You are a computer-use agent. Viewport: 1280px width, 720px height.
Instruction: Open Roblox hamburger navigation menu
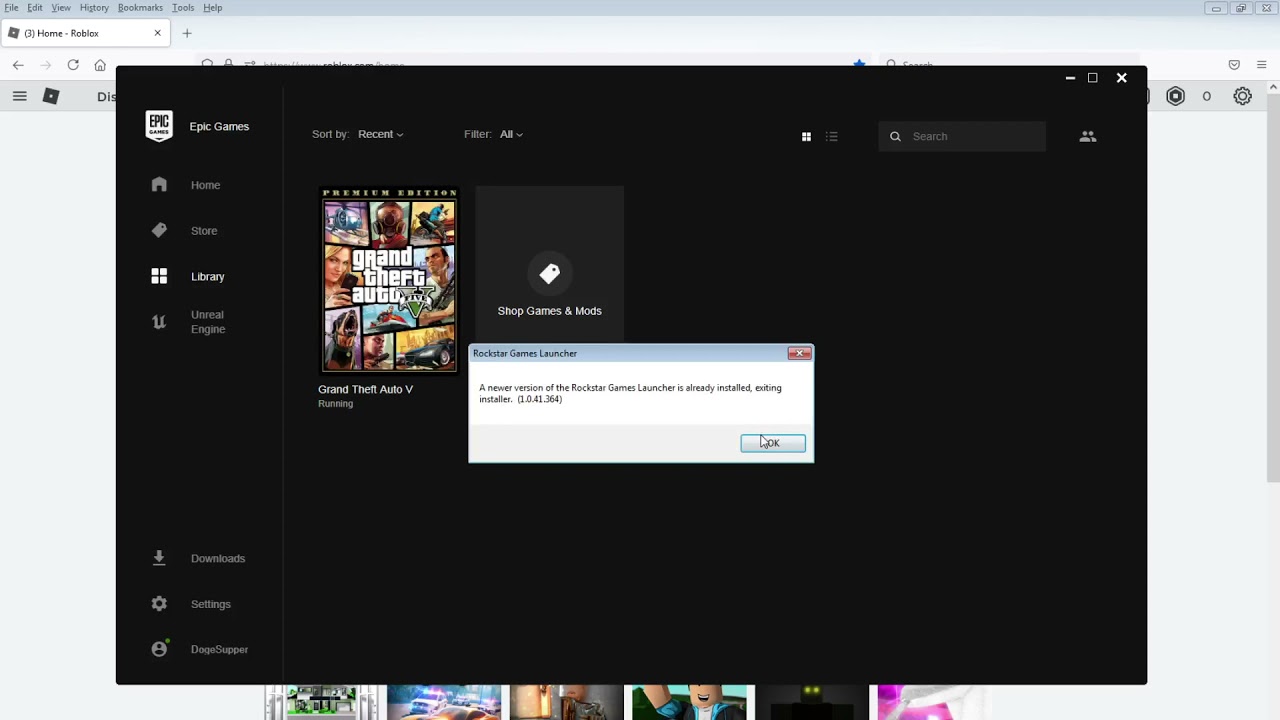19,96
